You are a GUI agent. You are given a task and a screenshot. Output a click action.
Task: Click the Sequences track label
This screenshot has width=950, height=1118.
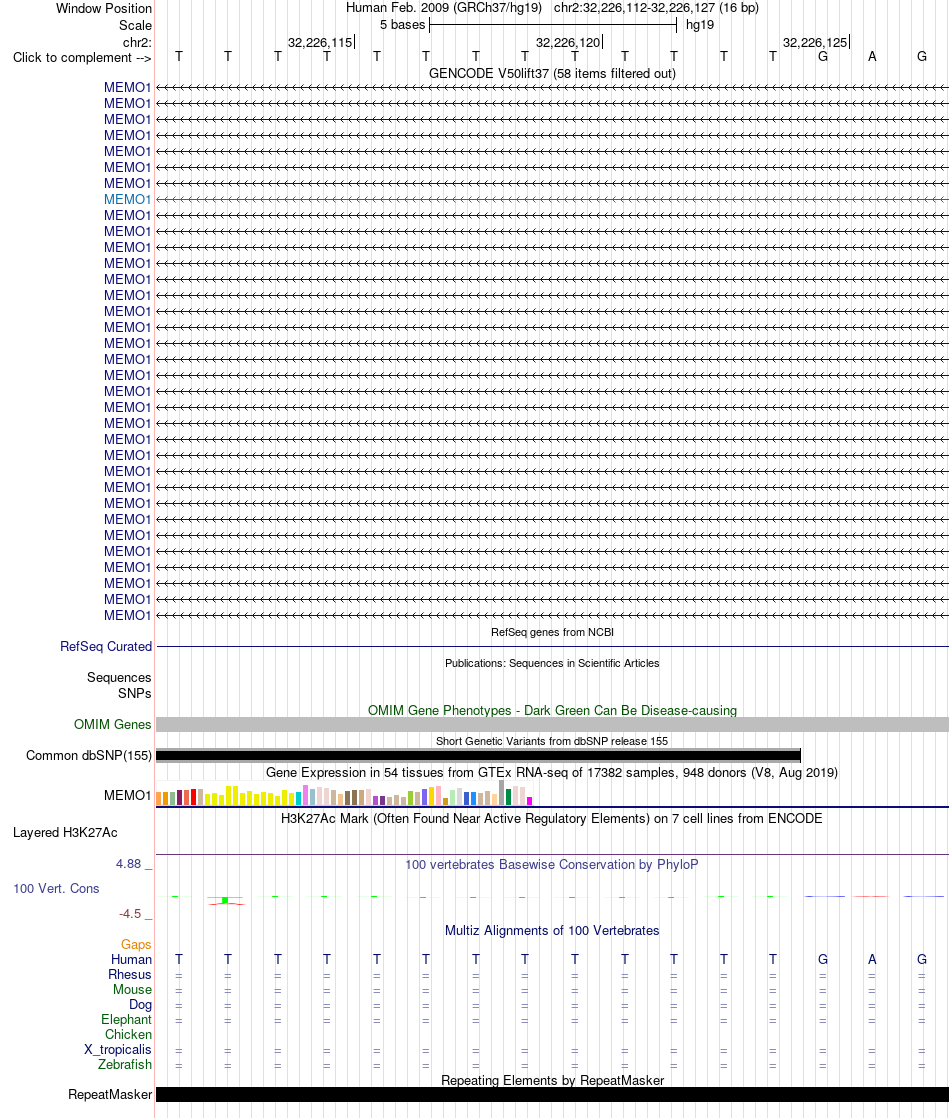119,677
